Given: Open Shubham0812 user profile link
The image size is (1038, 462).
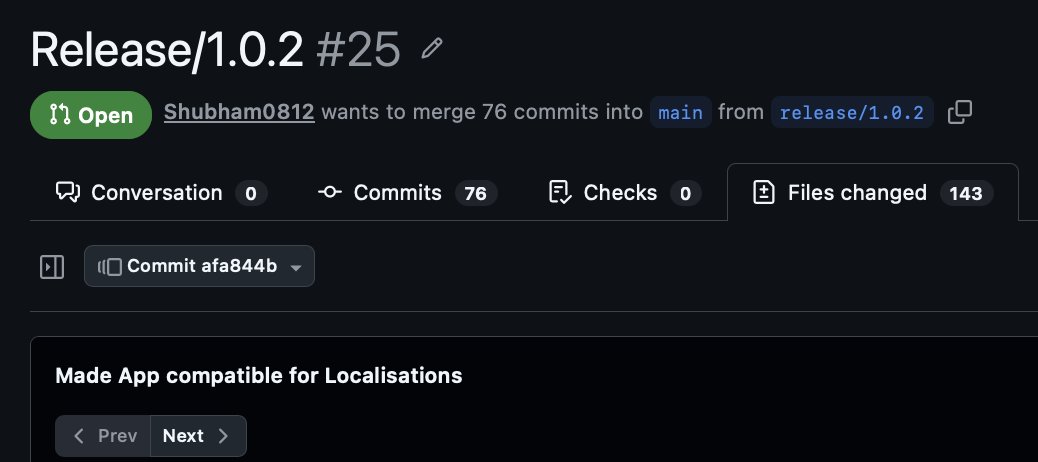Looking at the screenshot, I should point(239,112).
